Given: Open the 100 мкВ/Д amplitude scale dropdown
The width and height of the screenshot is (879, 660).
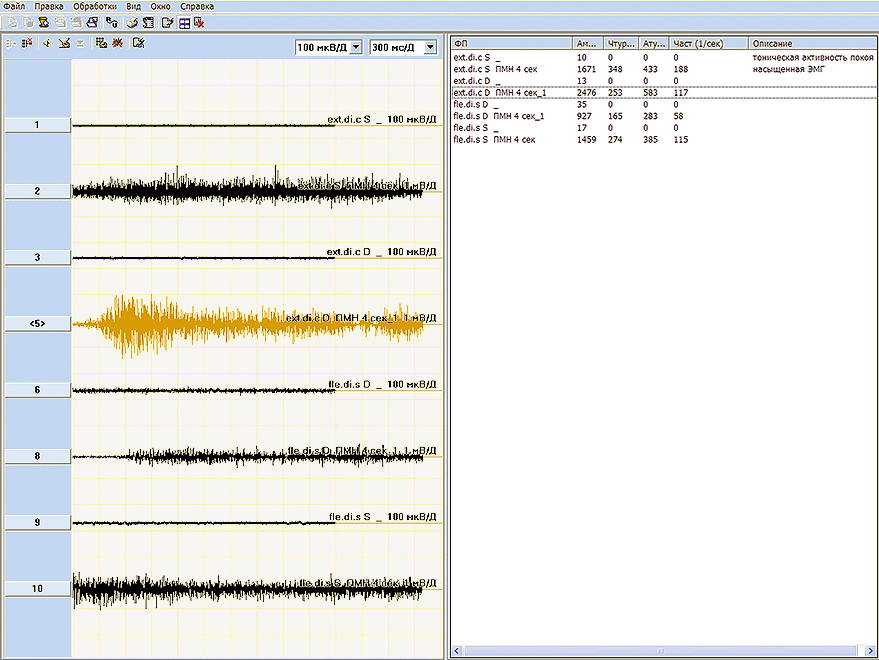Looking at the screenshot, I should (356, 48).
